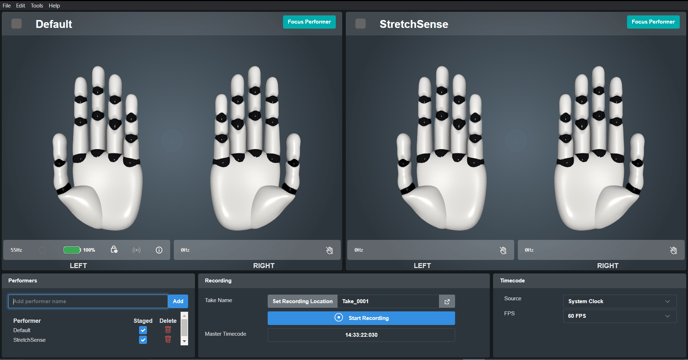Click the FPS label in Timecode panel

(x=509, y=313)
